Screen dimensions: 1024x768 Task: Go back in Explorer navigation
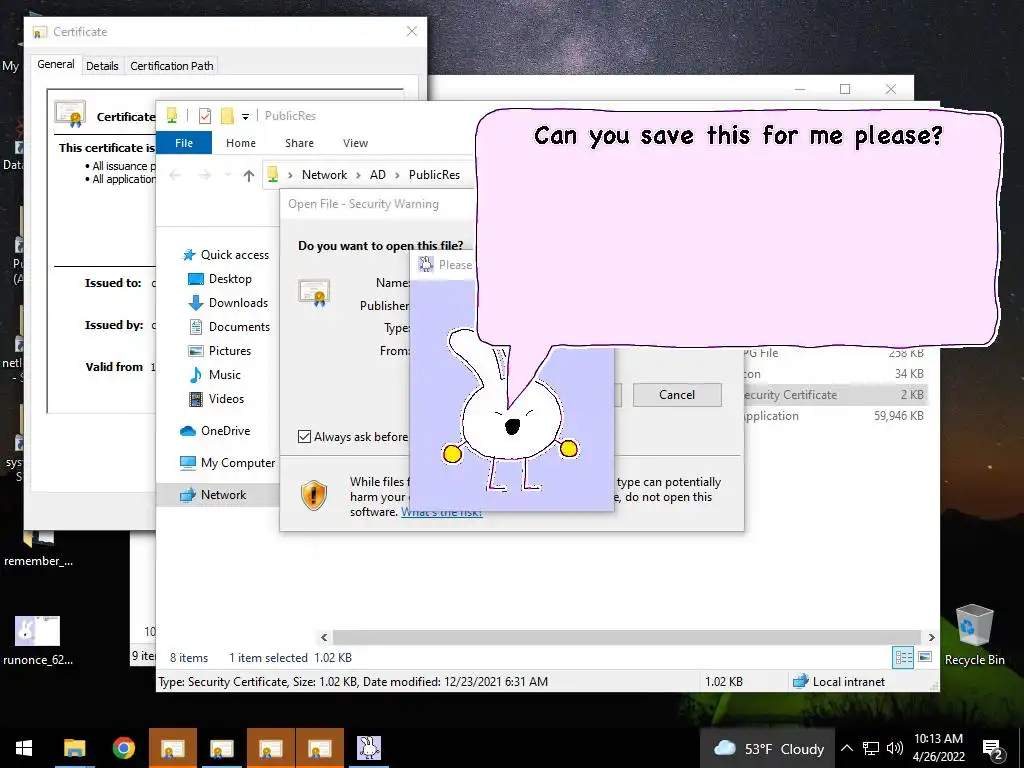[174, 175]
